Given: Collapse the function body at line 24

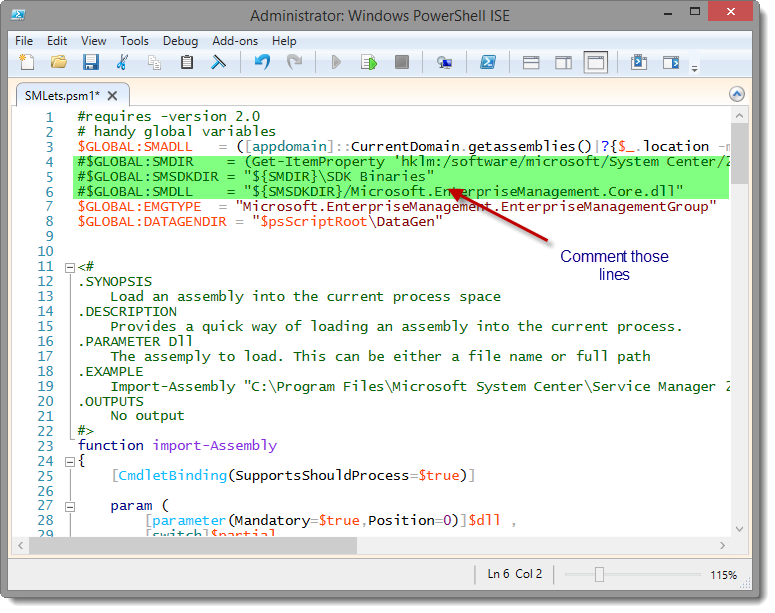Looking at the screenshot, I should (x=70, y=462).
